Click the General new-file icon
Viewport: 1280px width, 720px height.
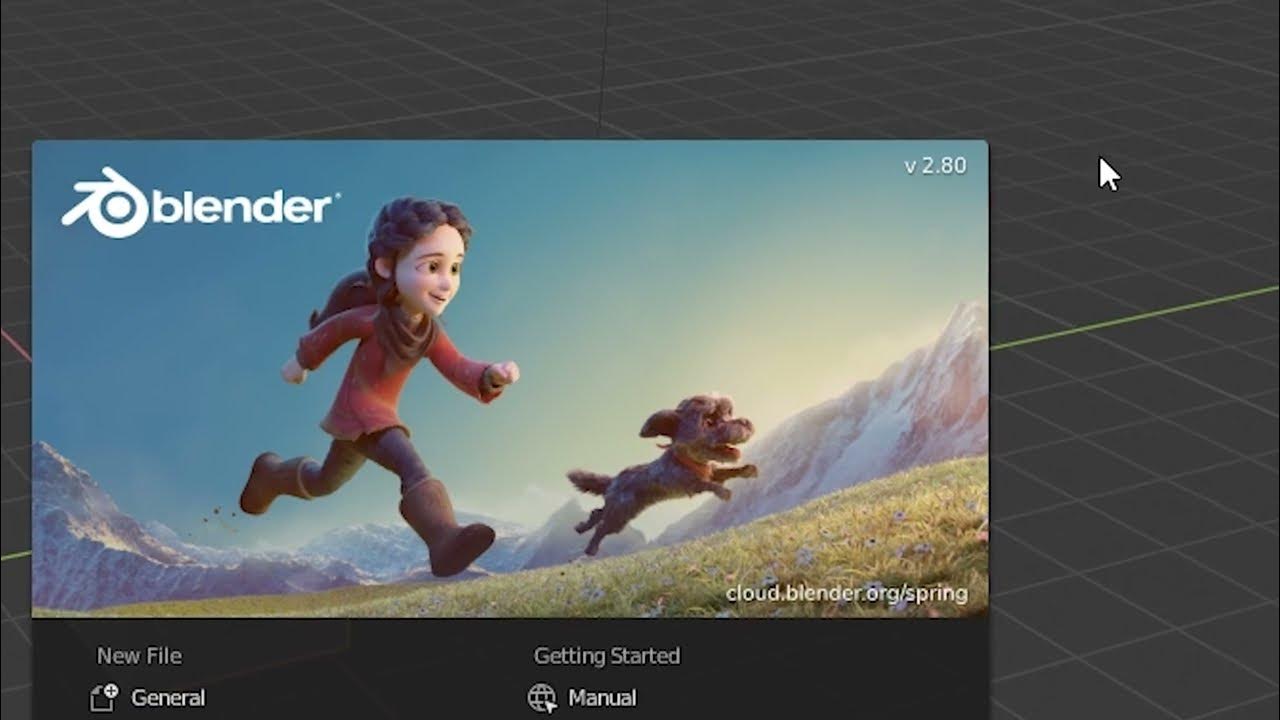104,698
